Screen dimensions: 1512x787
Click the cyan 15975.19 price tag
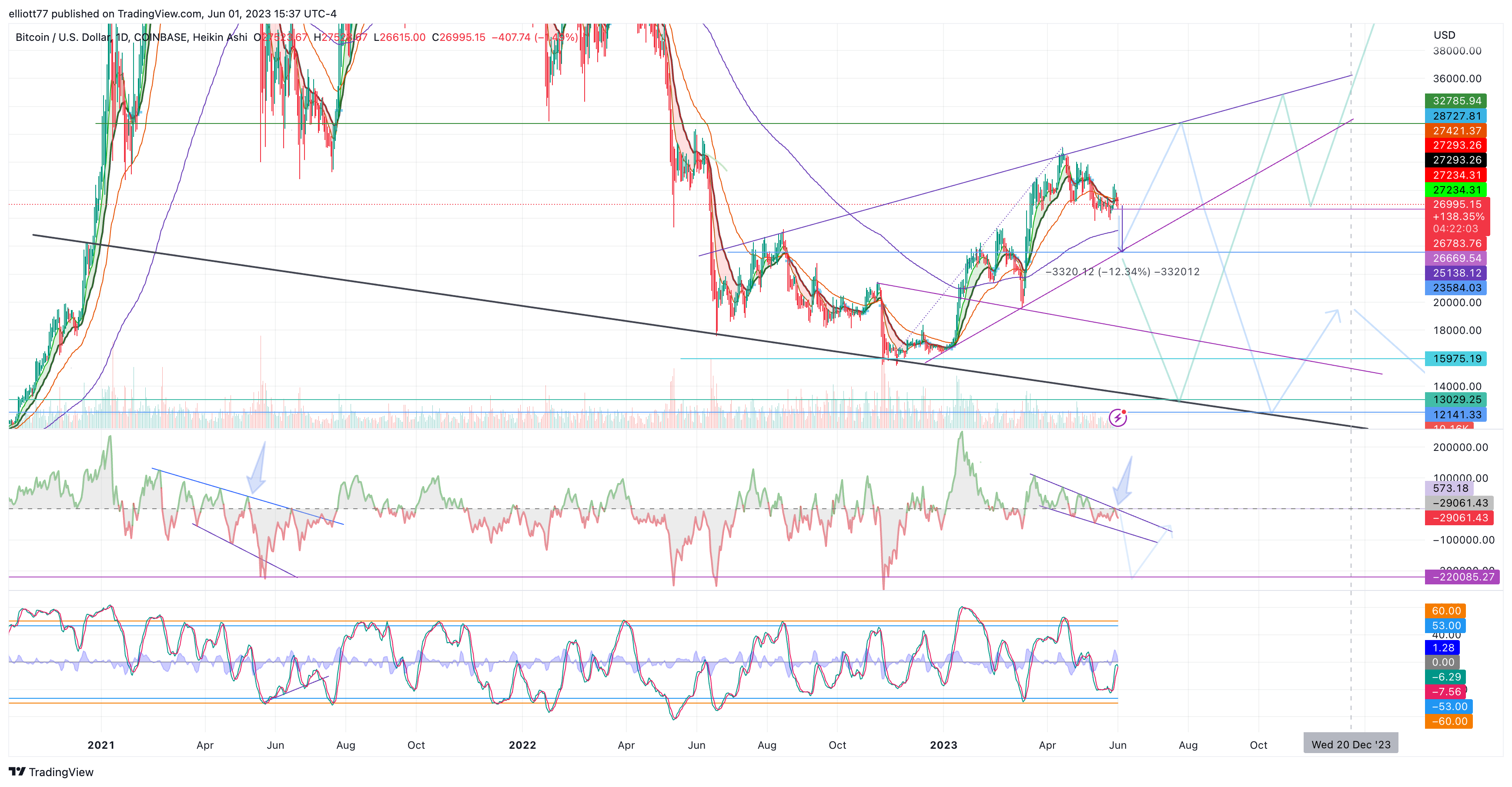point(1455,359)
